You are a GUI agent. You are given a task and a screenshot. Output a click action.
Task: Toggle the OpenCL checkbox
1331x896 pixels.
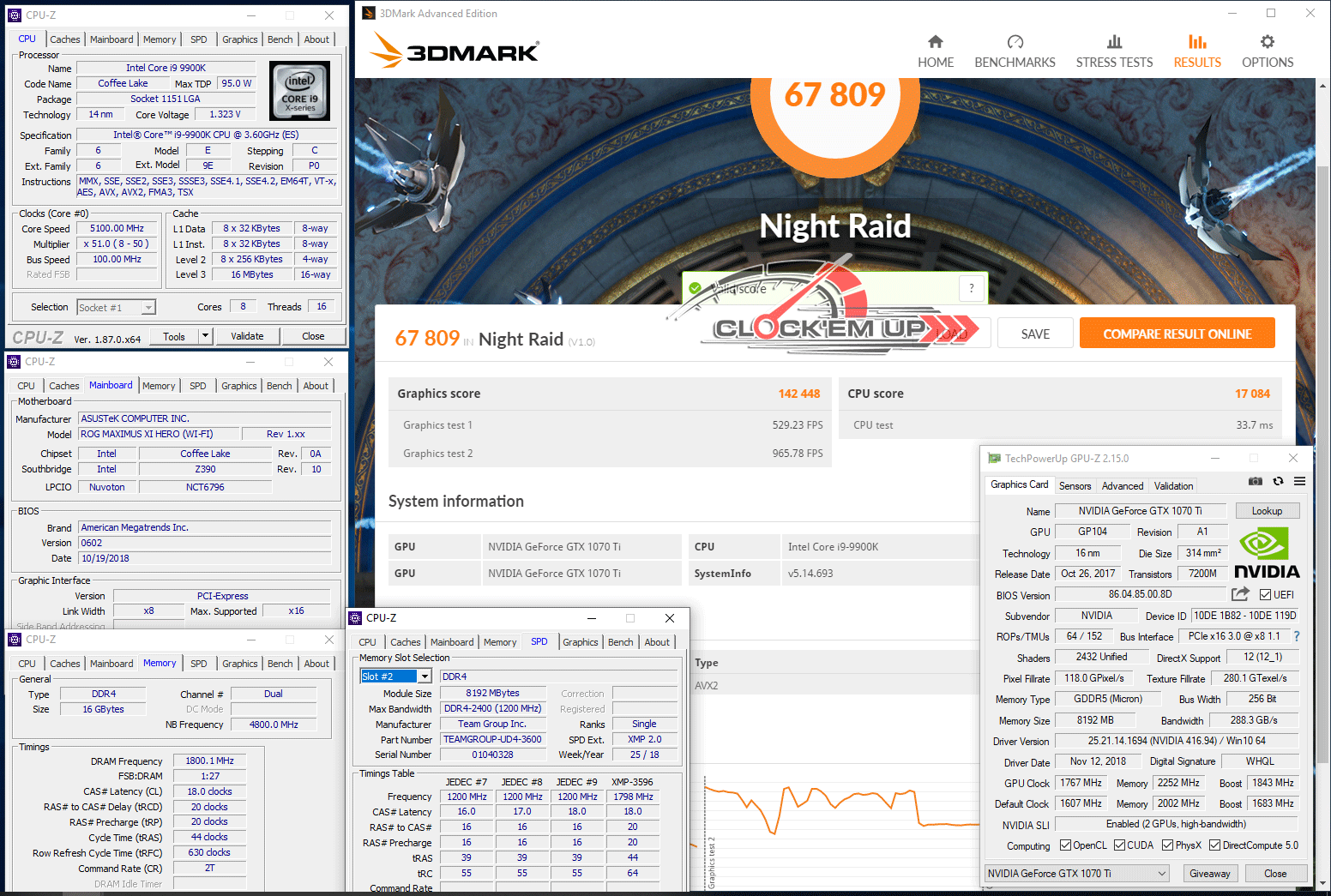(x=1065, y=845)
